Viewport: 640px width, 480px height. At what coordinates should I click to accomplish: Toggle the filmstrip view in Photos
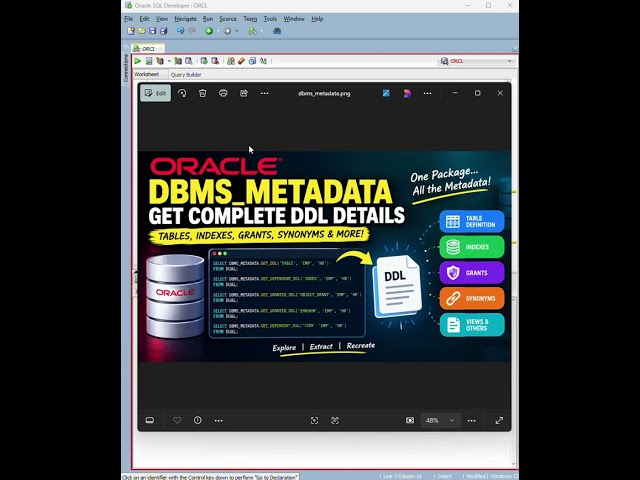[150, 420]
